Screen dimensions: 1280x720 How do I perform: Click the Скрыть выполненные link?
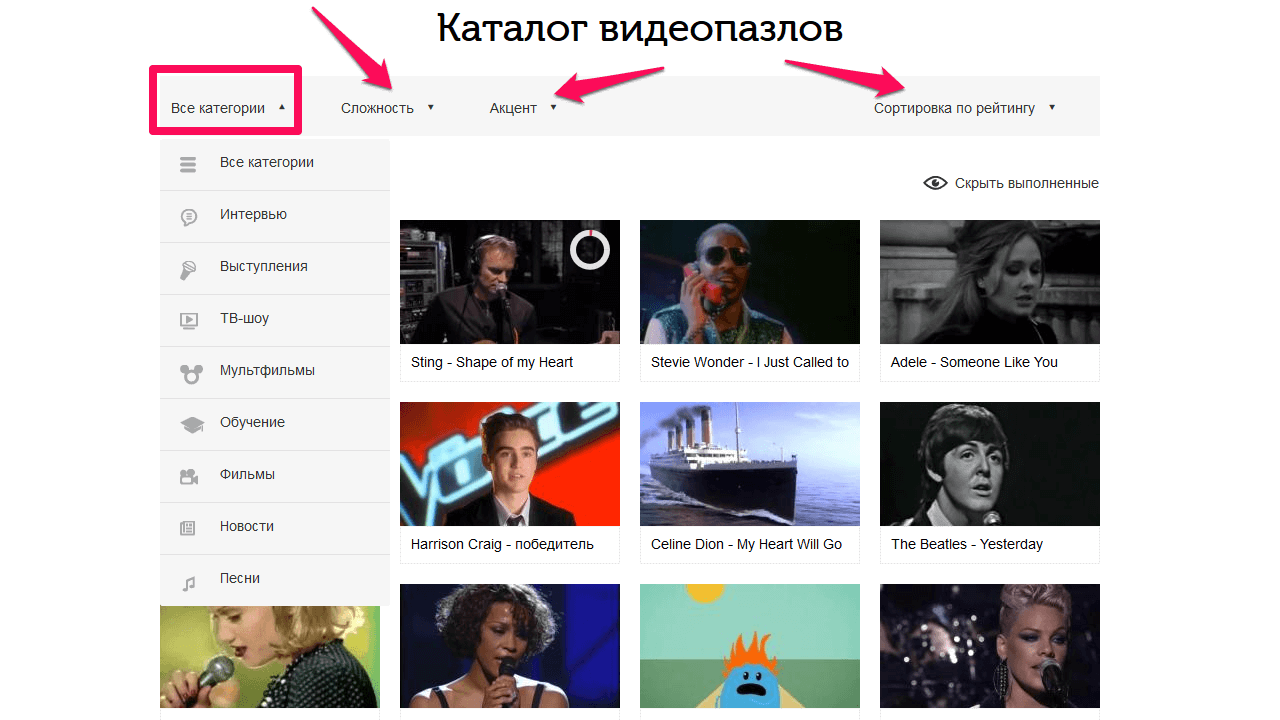click(x=1026, y=183)
